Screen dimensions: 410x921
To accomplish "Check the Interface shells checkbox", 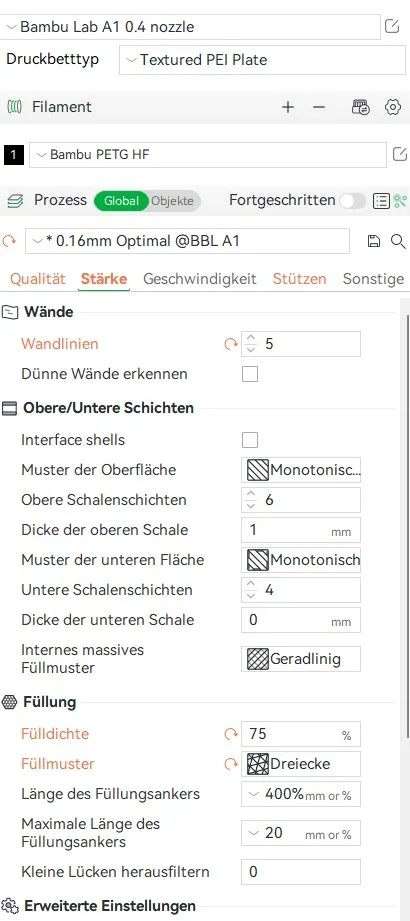I will [250, 440].
